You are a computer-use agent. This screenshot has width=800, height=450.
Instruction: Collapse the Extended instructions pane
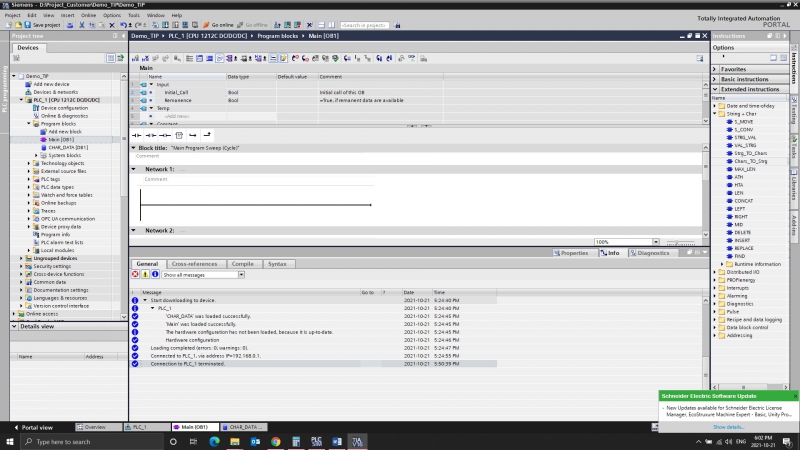[x=715, y=89]
